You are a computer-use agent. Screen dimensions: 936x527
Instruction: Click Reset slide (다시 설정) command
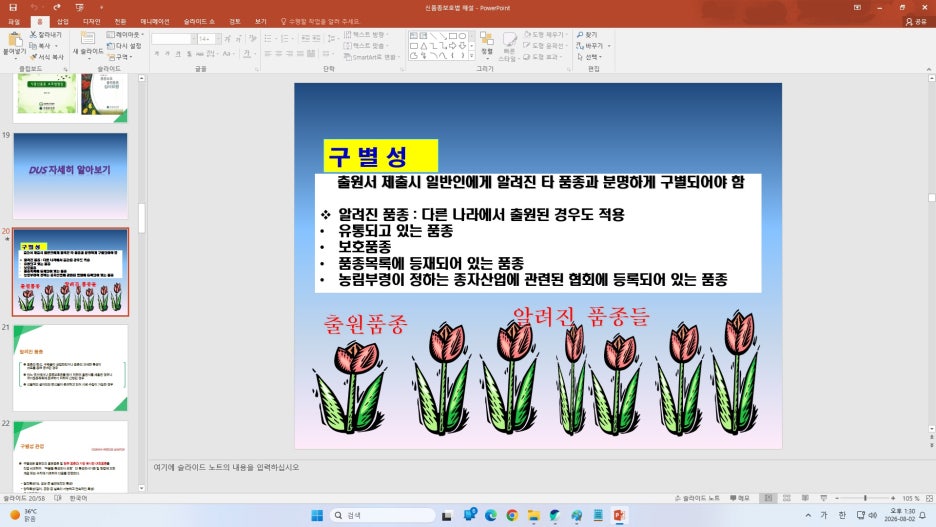click(124, 46)
